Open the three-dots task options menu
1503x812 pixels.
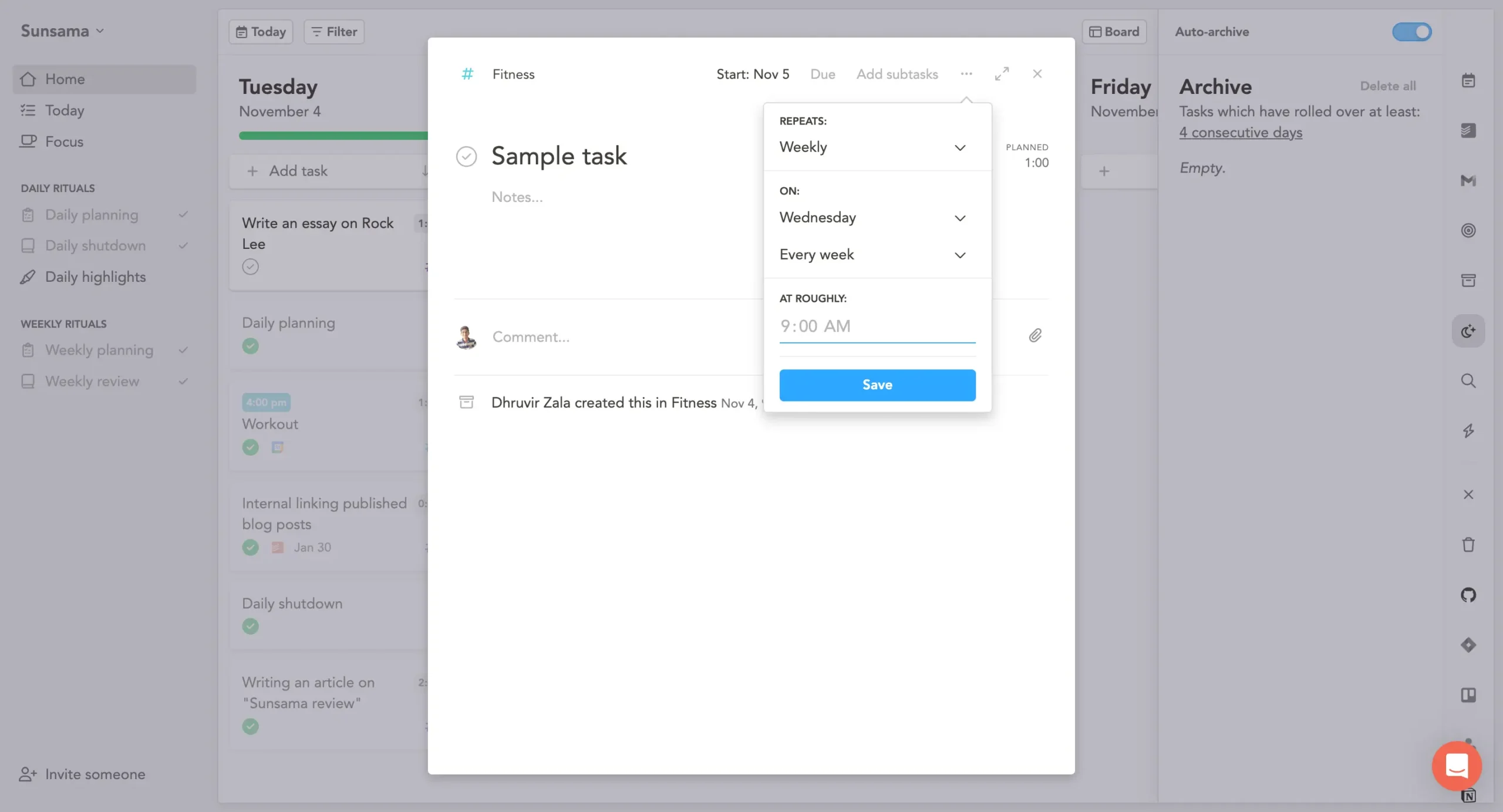point(966,74)
